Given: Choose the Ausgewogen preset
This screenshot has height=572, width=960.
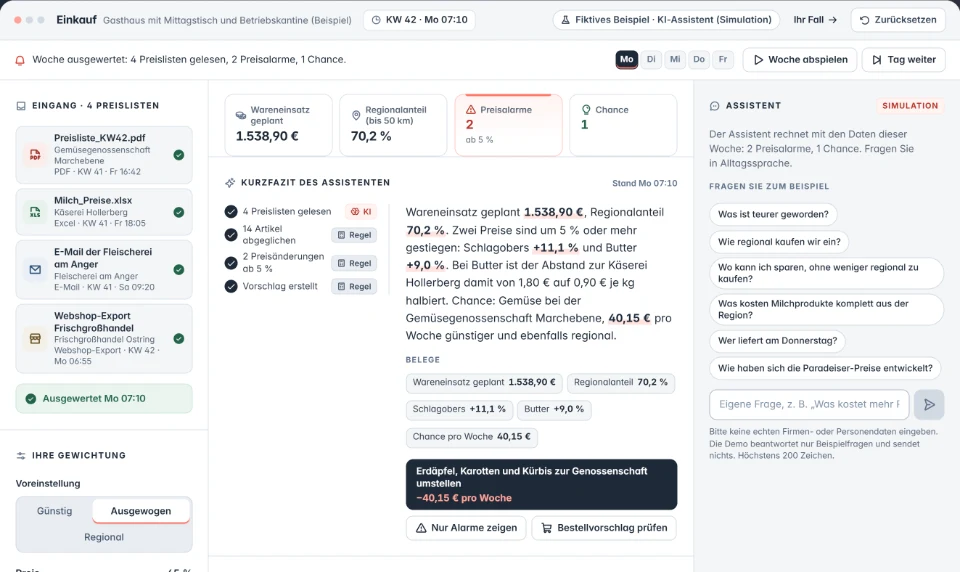Looking at the screenshot, I should coord(141,511).
